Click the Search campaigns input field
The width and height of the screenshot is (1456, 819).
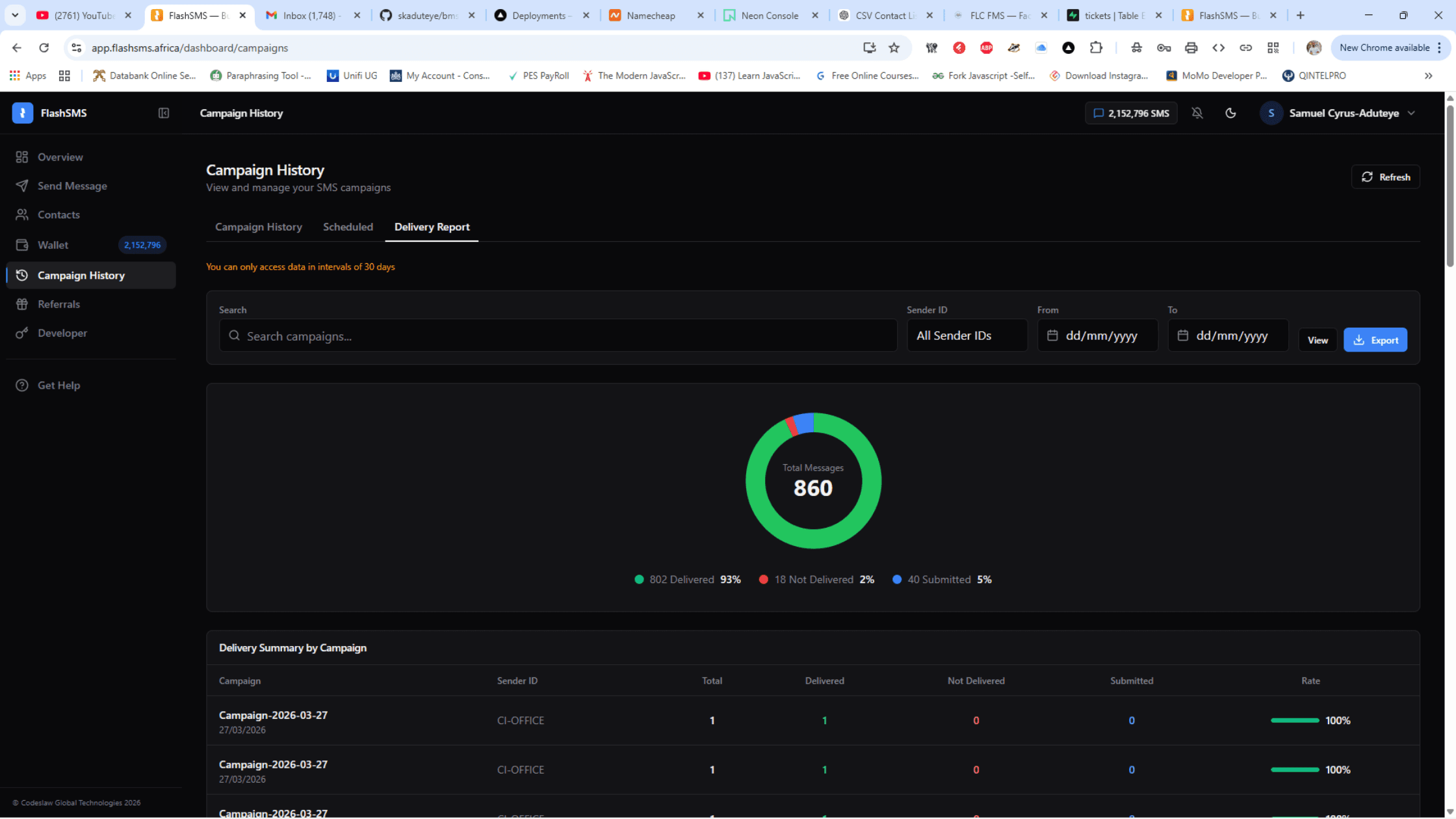pyautogui.click(x=558, y=336)
